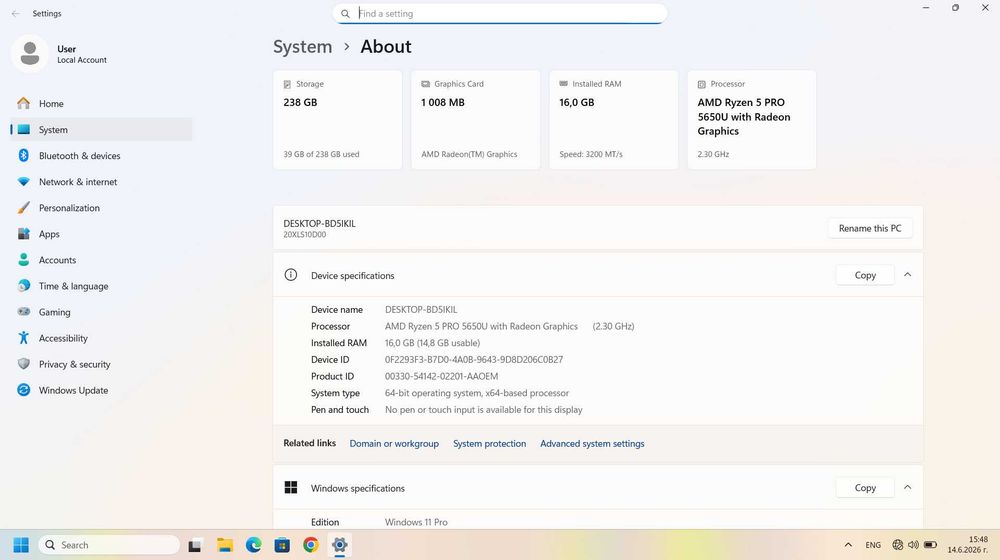Viewport: 1000px width, 560px height.
Task: Click the User profile avatar
Action: pos(29,54)
